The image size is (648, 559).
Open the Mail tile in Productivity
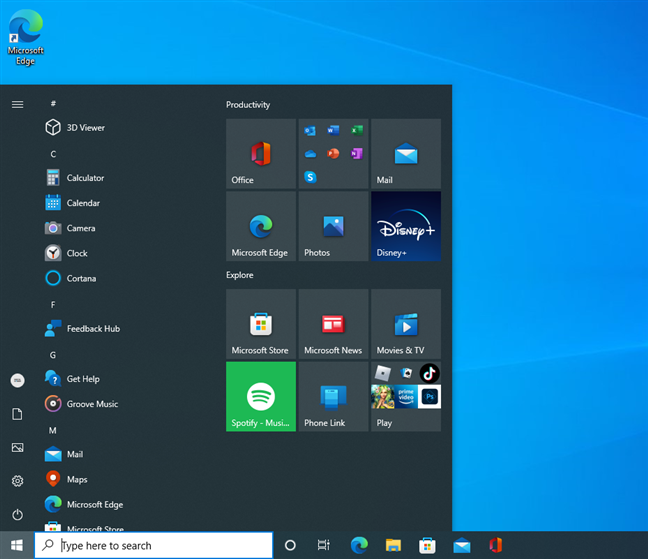[406, 154]
